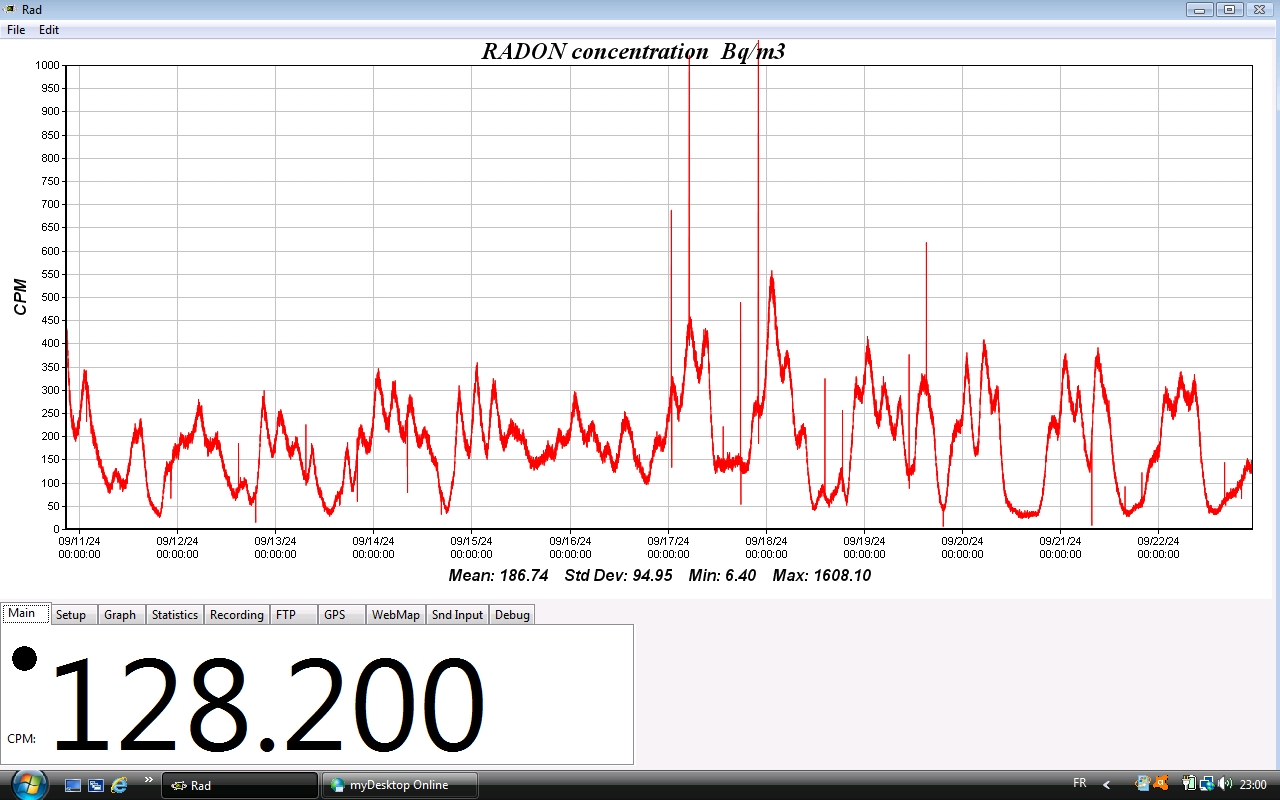Open the FR language selector
The width and height of the screenshot is (1280, 800).
coord(1079,784)
